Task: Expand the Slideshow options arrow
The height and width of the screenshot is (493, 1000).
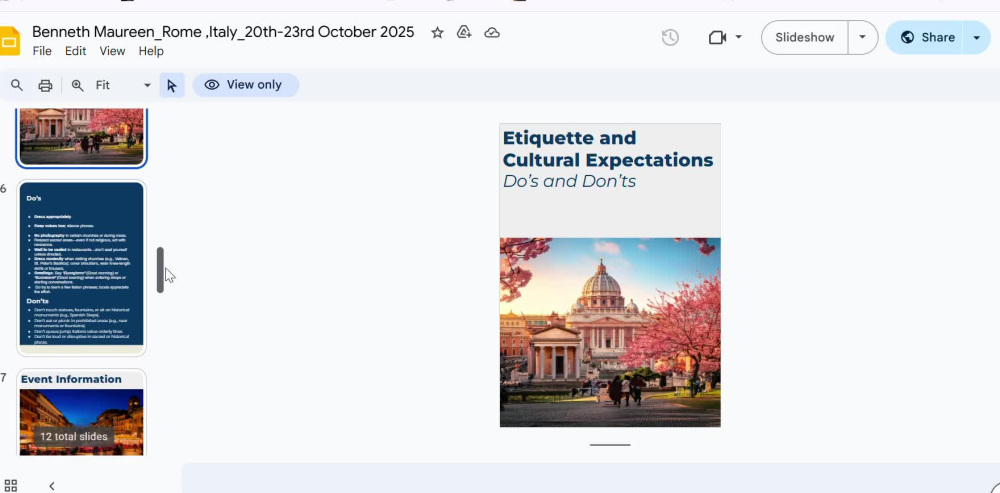Action: (x=862, y=38)
